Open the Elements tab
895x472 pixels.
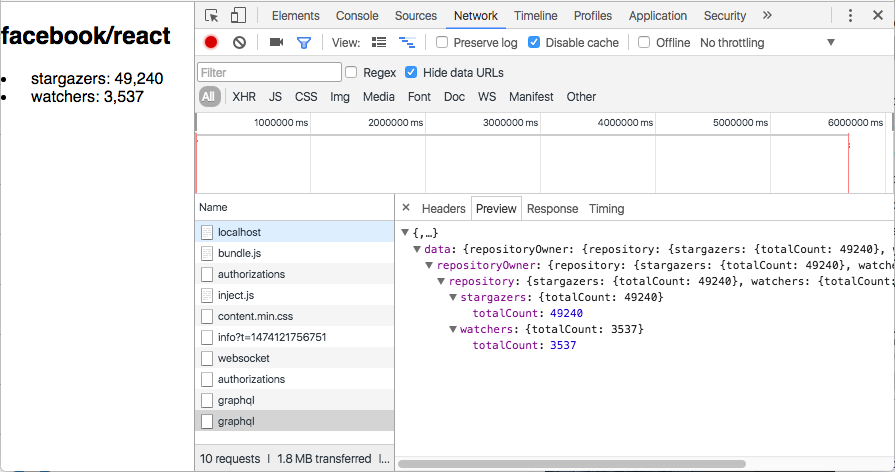pyautogui.click(x=296, y=16)
